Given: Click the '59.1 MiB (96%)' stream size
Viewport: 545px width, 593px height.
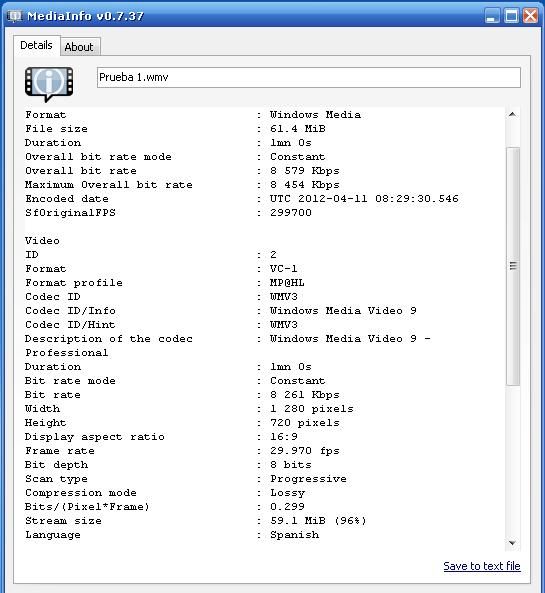Looking at the screenshot, I should pyautogui.click(x=318, y=520).
